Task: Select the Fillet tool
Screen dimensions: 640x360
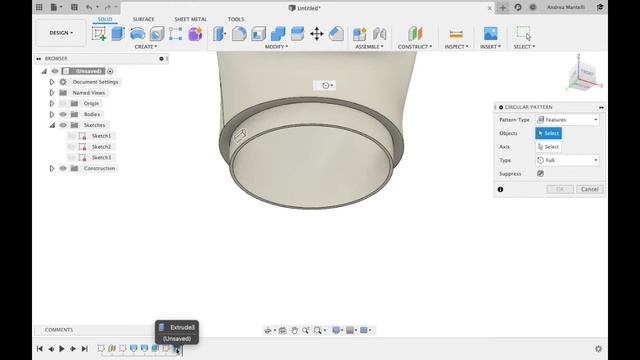Action: [x=239, y=33]
